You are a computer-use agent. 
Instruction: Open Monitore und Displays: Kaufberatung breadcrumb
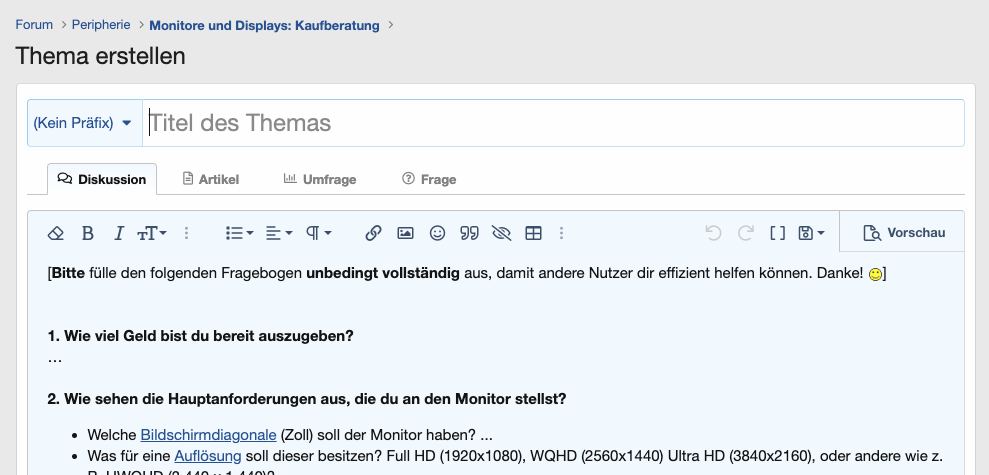coord(264,26)
